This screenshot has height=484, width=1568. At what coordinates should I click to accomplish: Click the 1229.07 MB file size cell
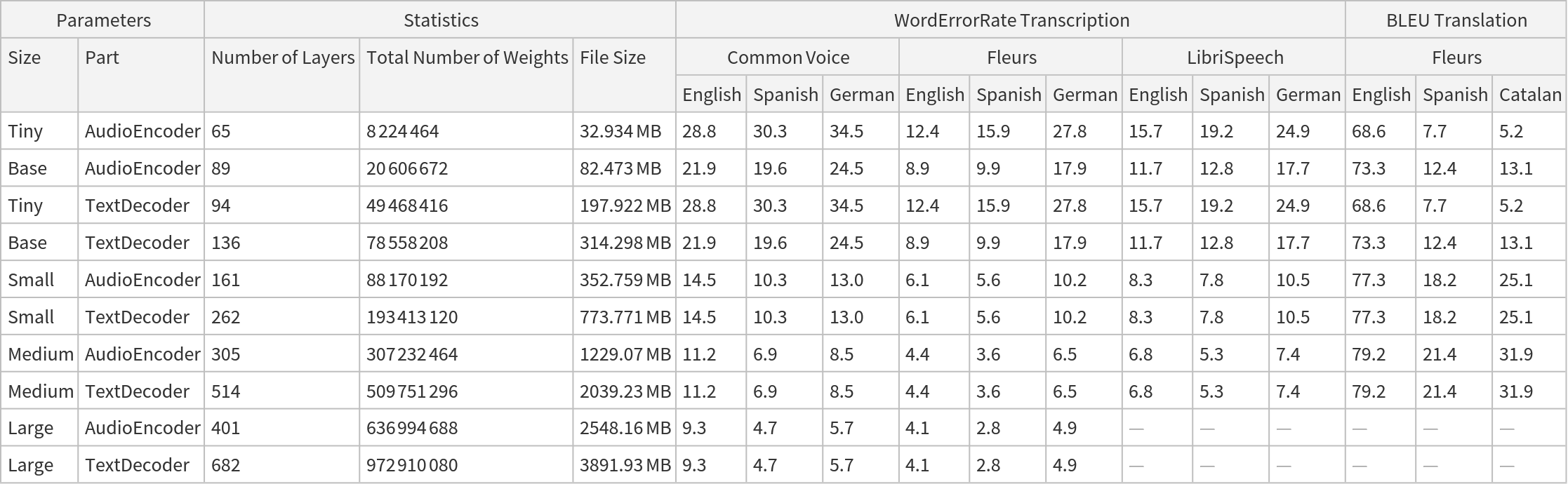(625, 354)
